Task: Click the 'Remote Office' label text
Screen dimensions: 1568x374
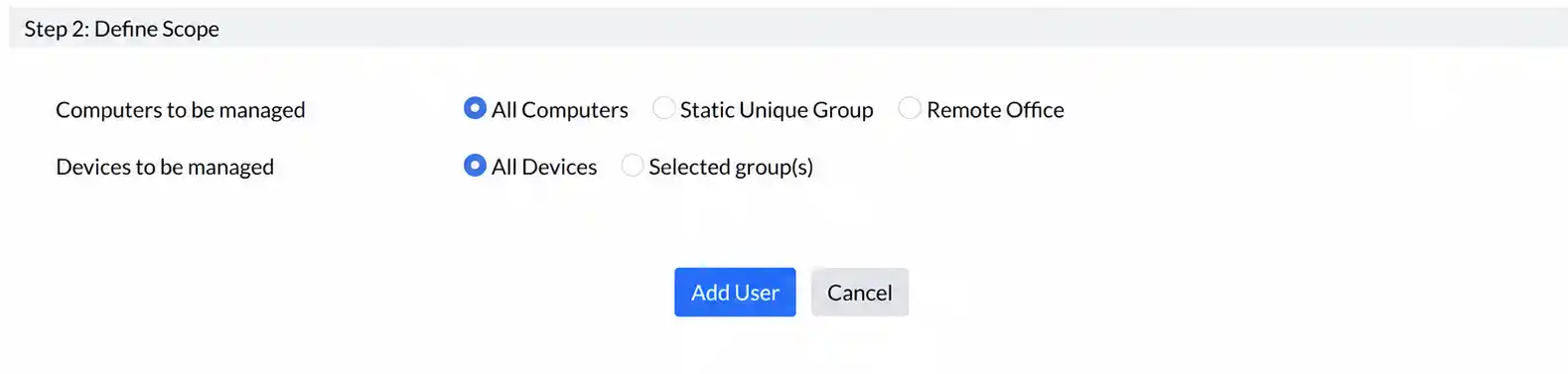Action: coord(995,110)
